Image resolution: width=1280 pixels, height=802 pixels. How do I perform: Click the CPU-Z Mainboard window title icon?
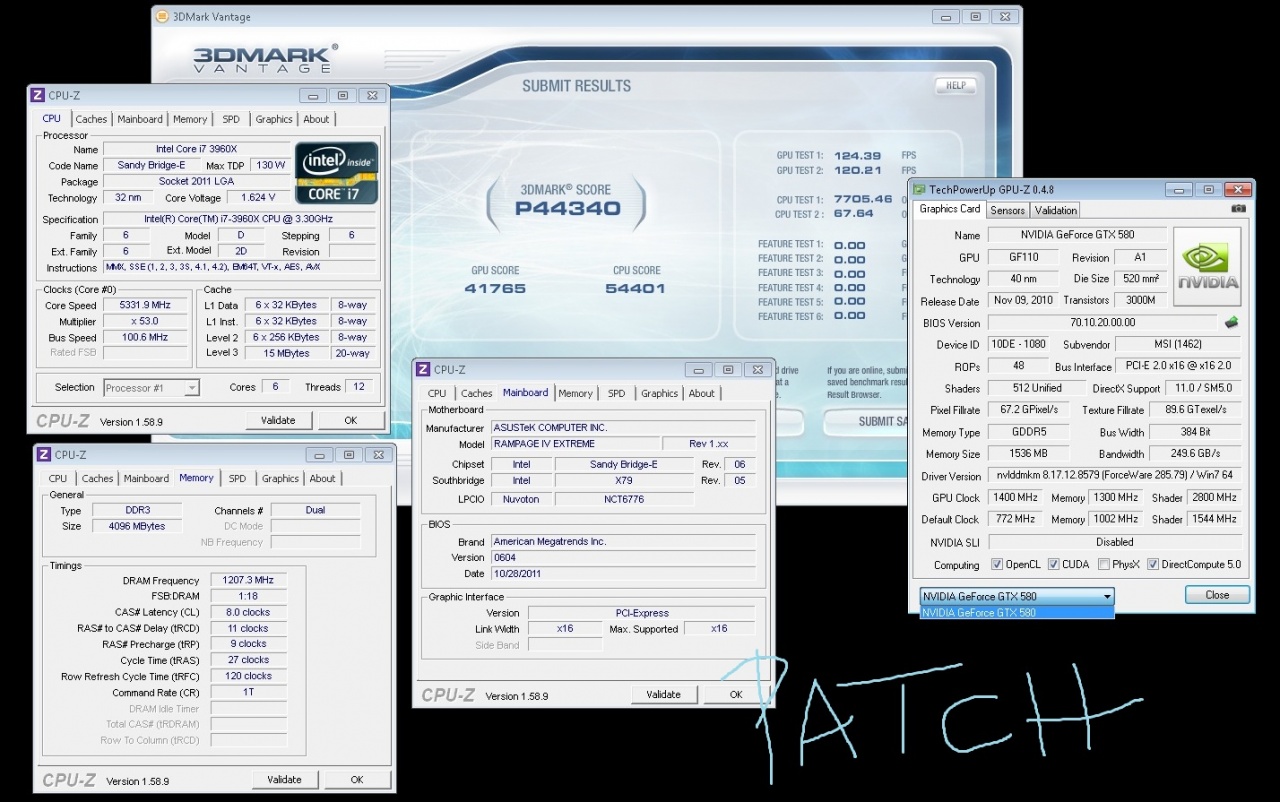click(423, 370)
